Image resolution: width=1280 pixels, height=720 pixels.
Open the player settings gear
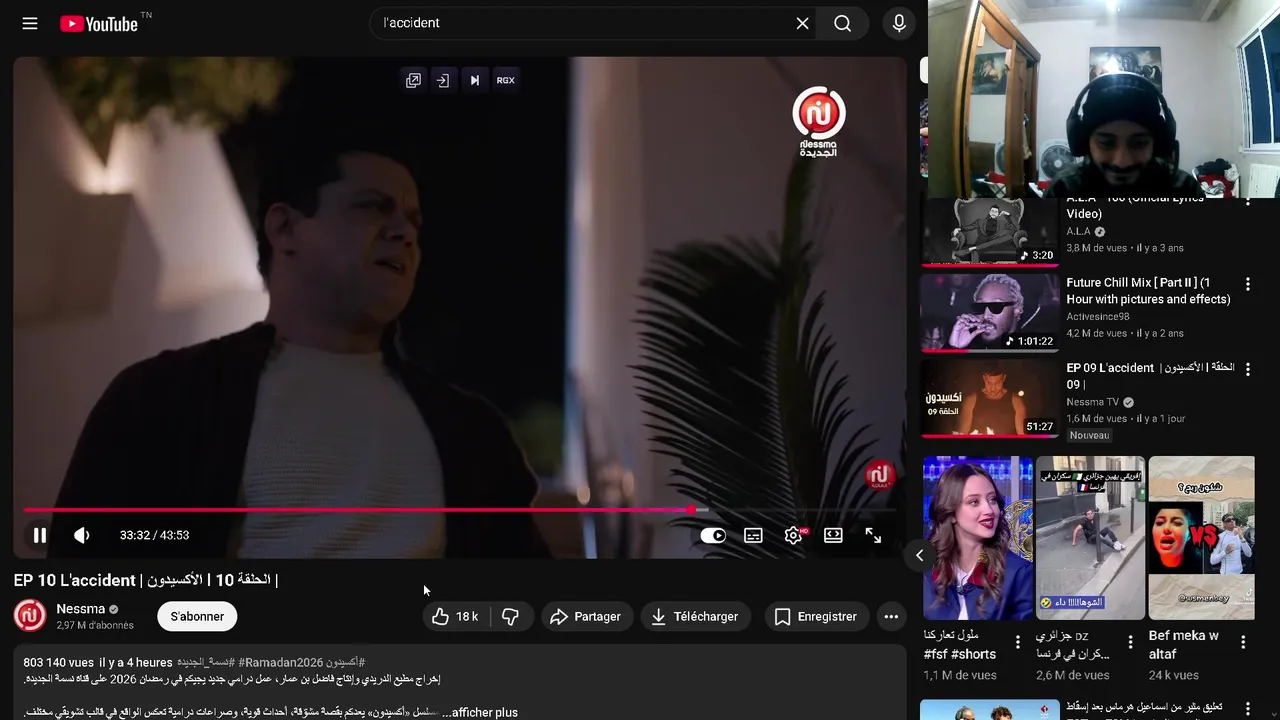pyautogui.click(x=794, y=535)
